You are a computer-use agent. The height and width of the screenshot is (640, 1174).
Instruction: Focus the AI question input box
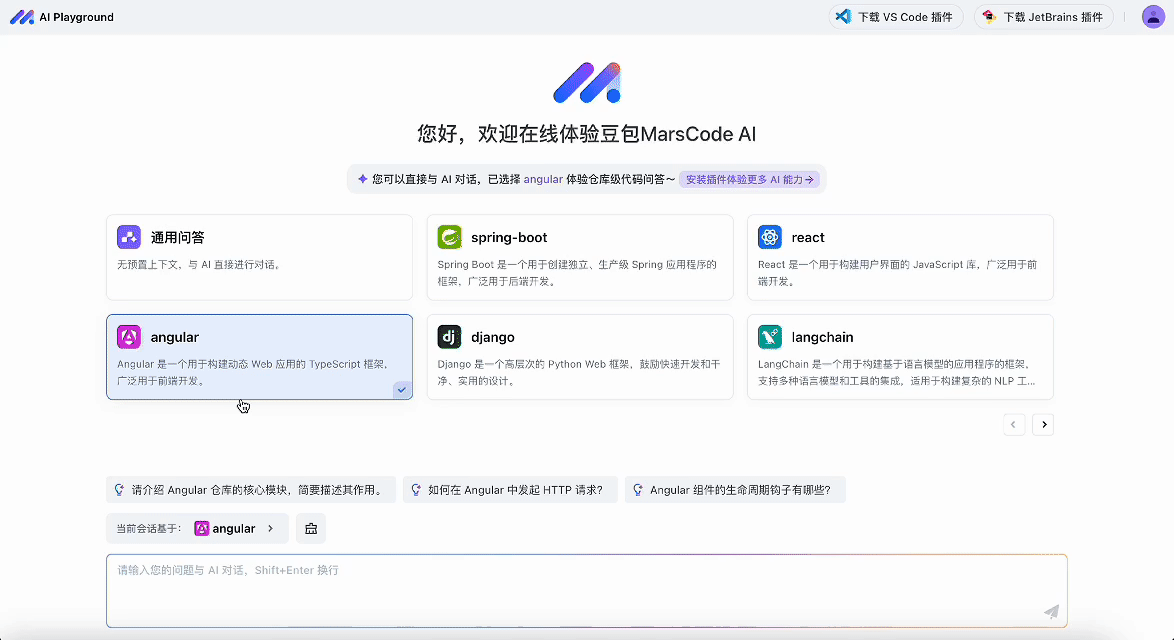click(587, 591)
